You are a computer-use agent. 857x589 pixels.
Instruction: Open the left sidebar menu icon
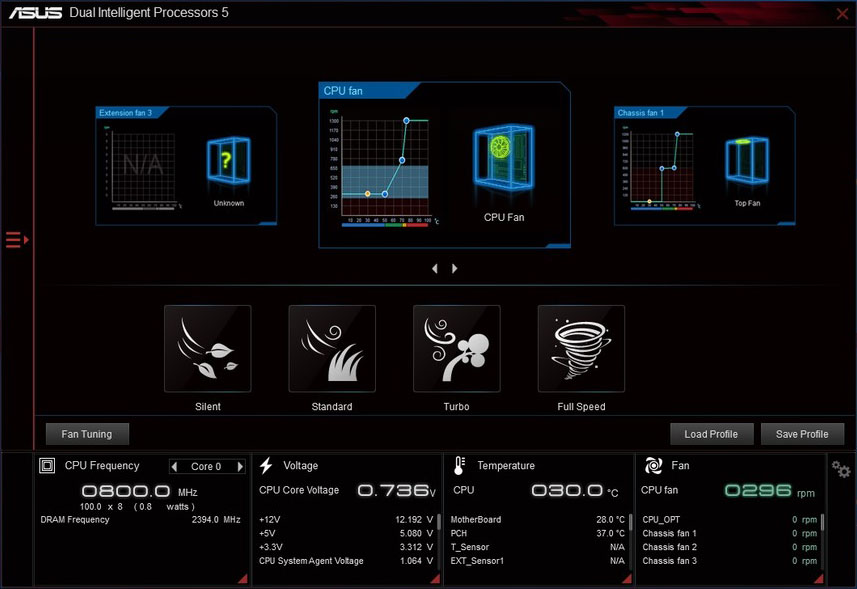pos(16,240)
